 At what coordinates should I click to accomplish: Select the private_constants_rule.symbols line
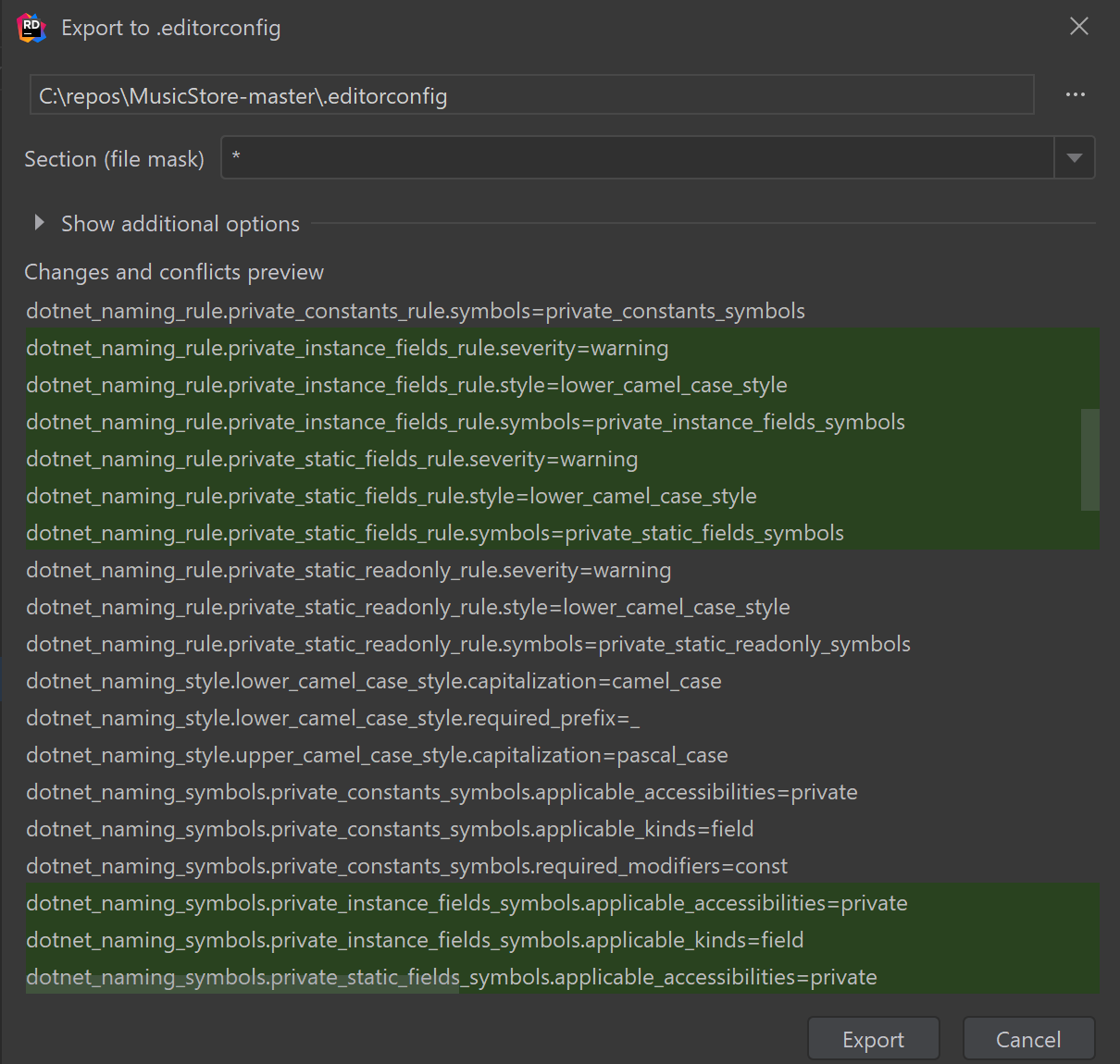(416, 311)
